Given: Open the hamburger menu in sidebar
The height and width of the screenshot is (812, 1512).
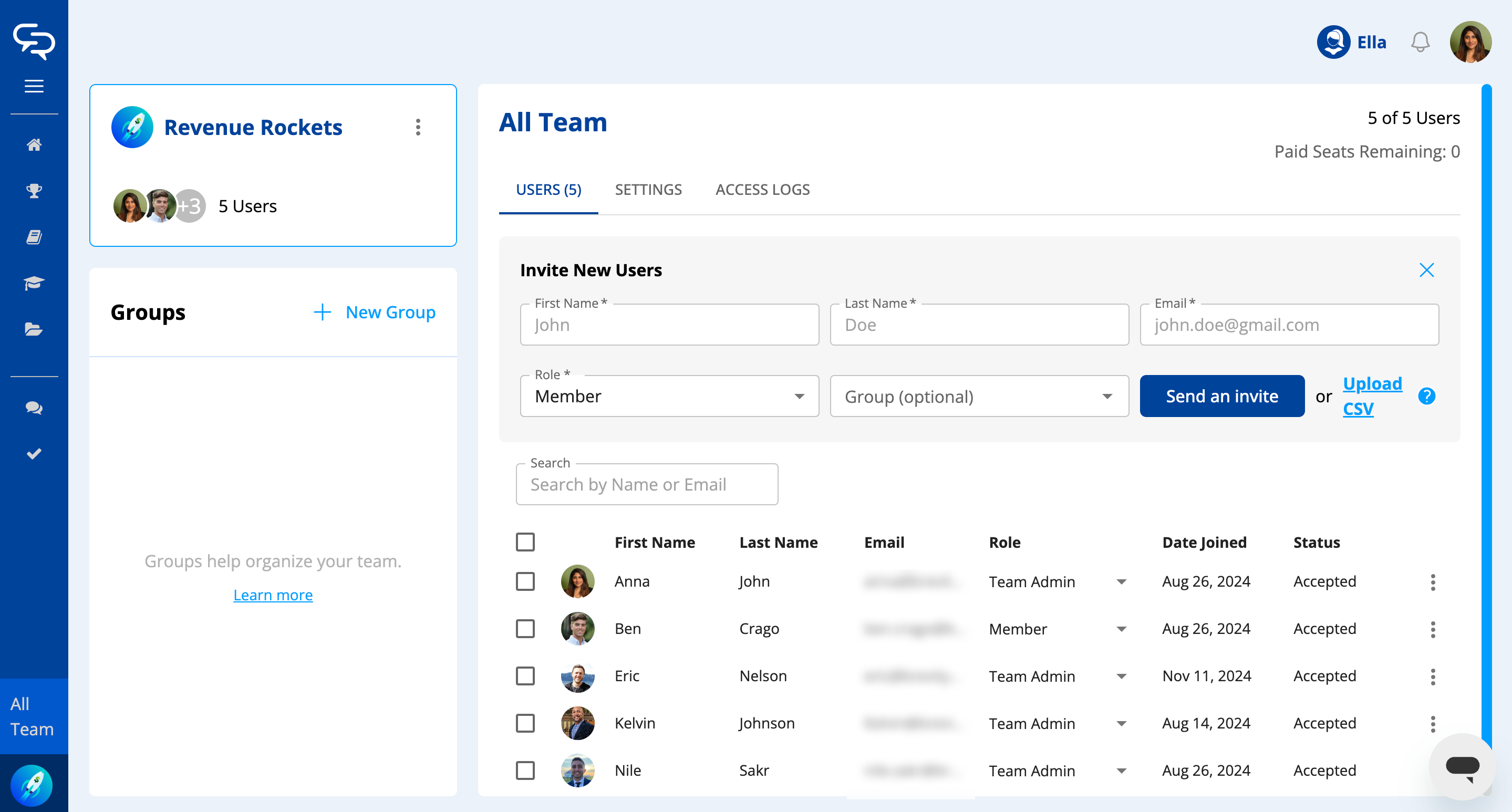Looking at the screenshot, I should click(x=34, y=86).
